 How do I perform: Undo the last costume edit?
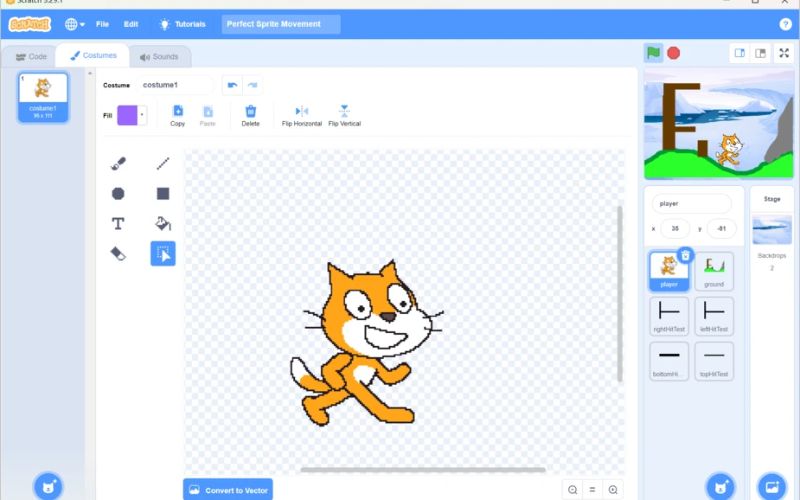tap(232, 85)
